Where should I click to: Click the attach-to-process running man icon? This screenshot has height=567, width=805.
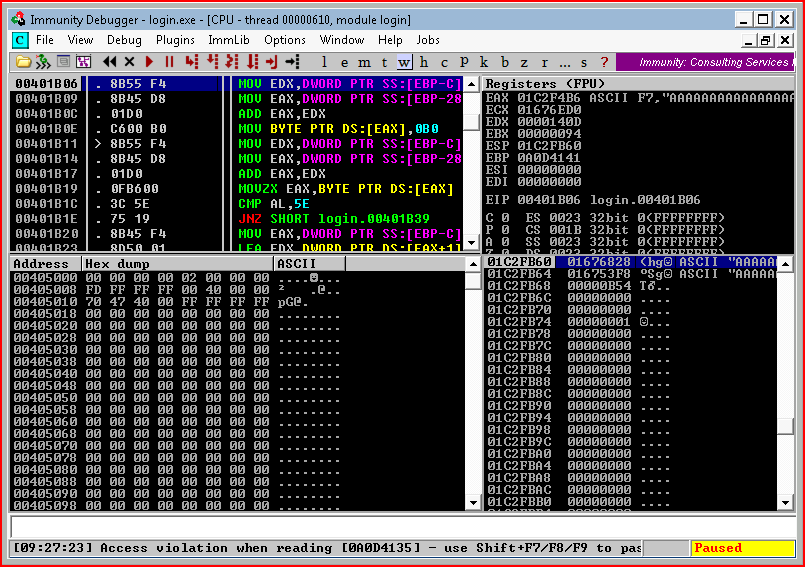(x=43, y=62)
